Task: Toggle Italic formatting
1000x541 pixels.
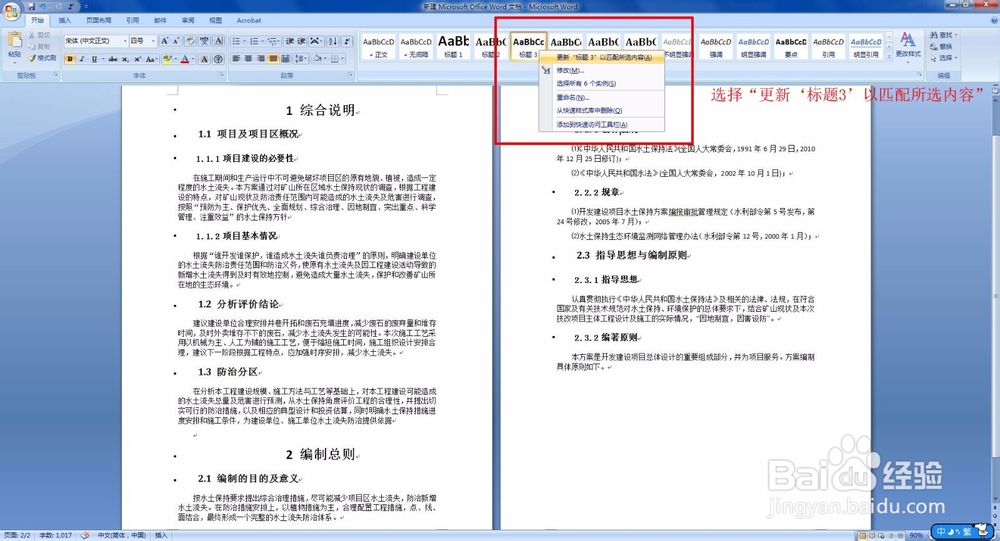Action: tap(82, 59)
